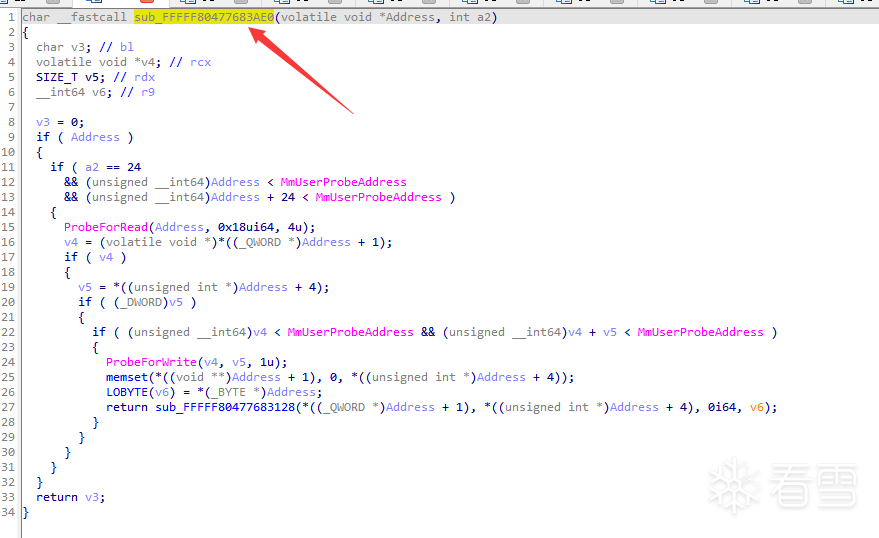Click variable v3 in declaration line 3
The width and height of the screenshot is (879, 538).
coord(78,47)
